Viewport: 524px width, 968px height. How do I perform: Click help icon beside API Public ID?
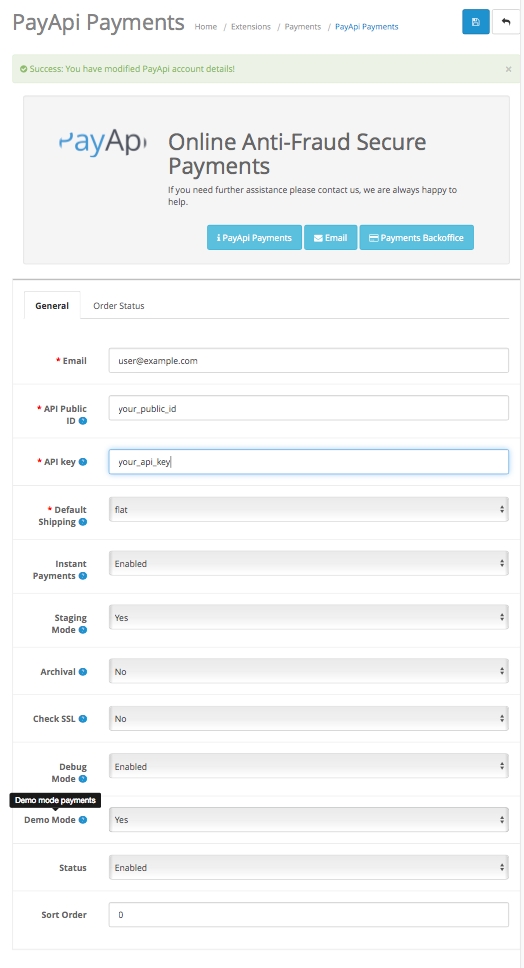point(83,421)
